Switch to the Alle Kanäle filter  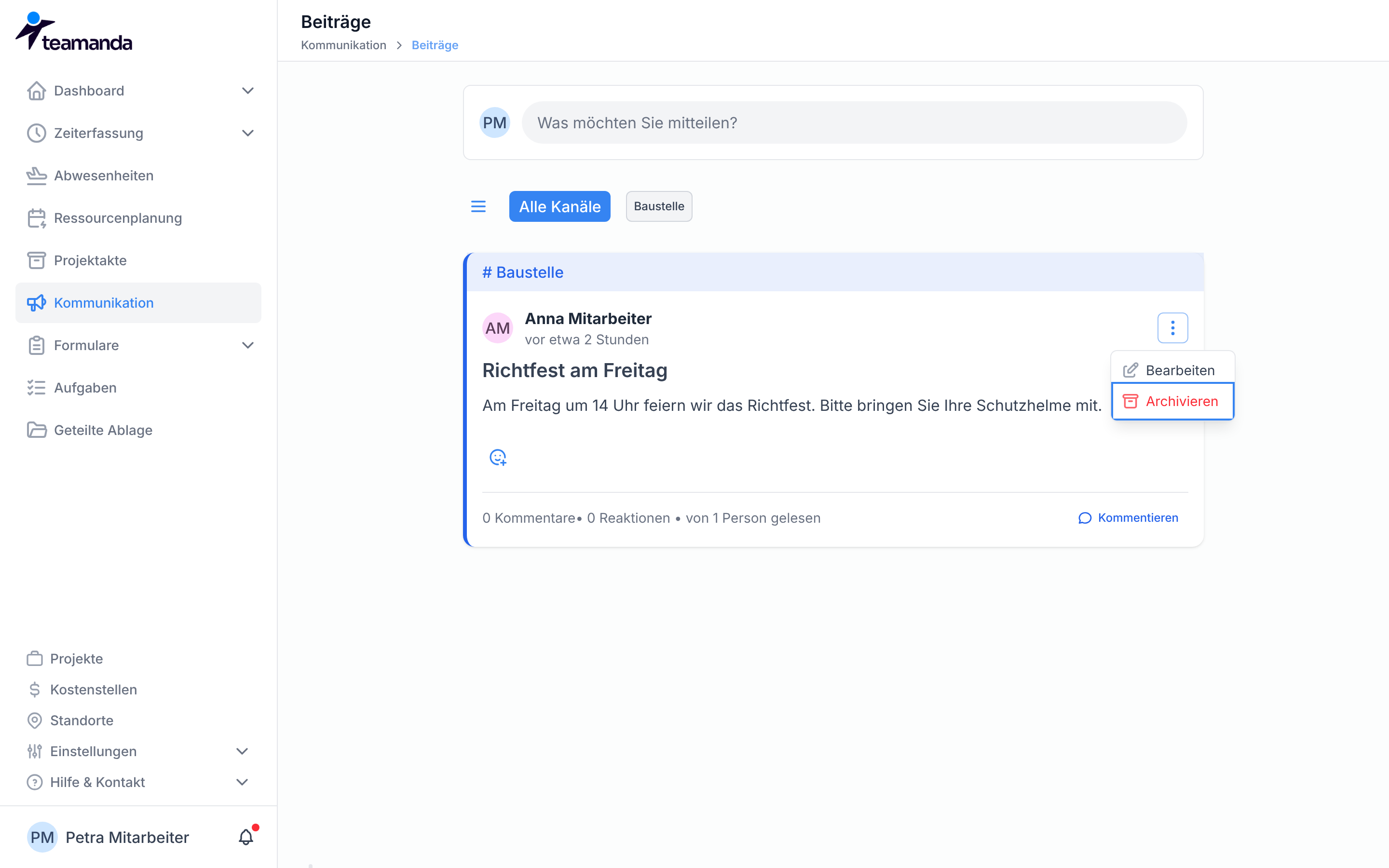(559, 207)
